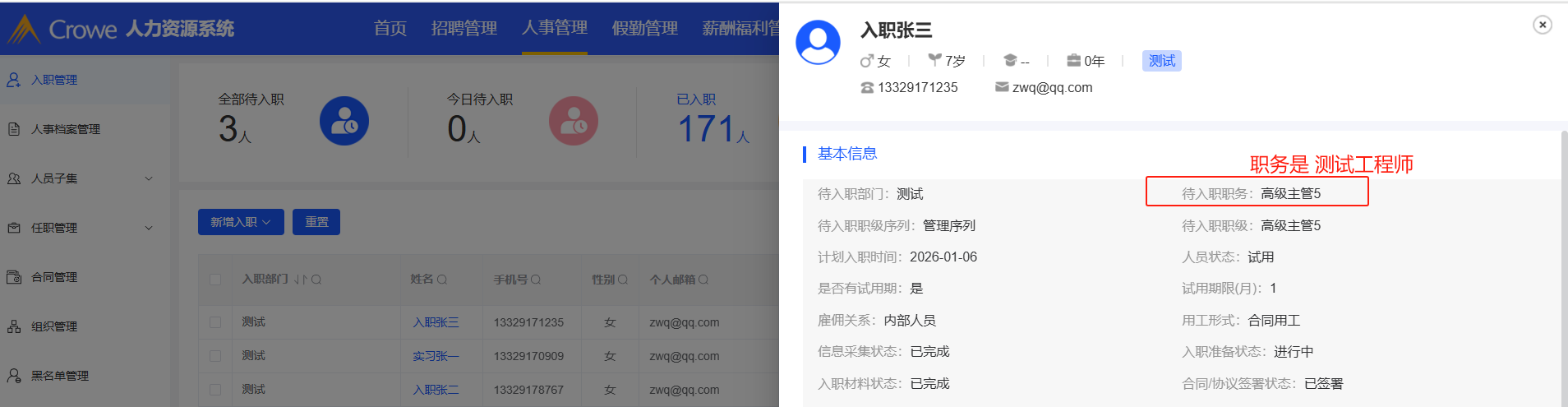Check the row checkbox for 实习张一
Image resolution: width=1568 pixels, height=407 pixels.
pos(215,356)
